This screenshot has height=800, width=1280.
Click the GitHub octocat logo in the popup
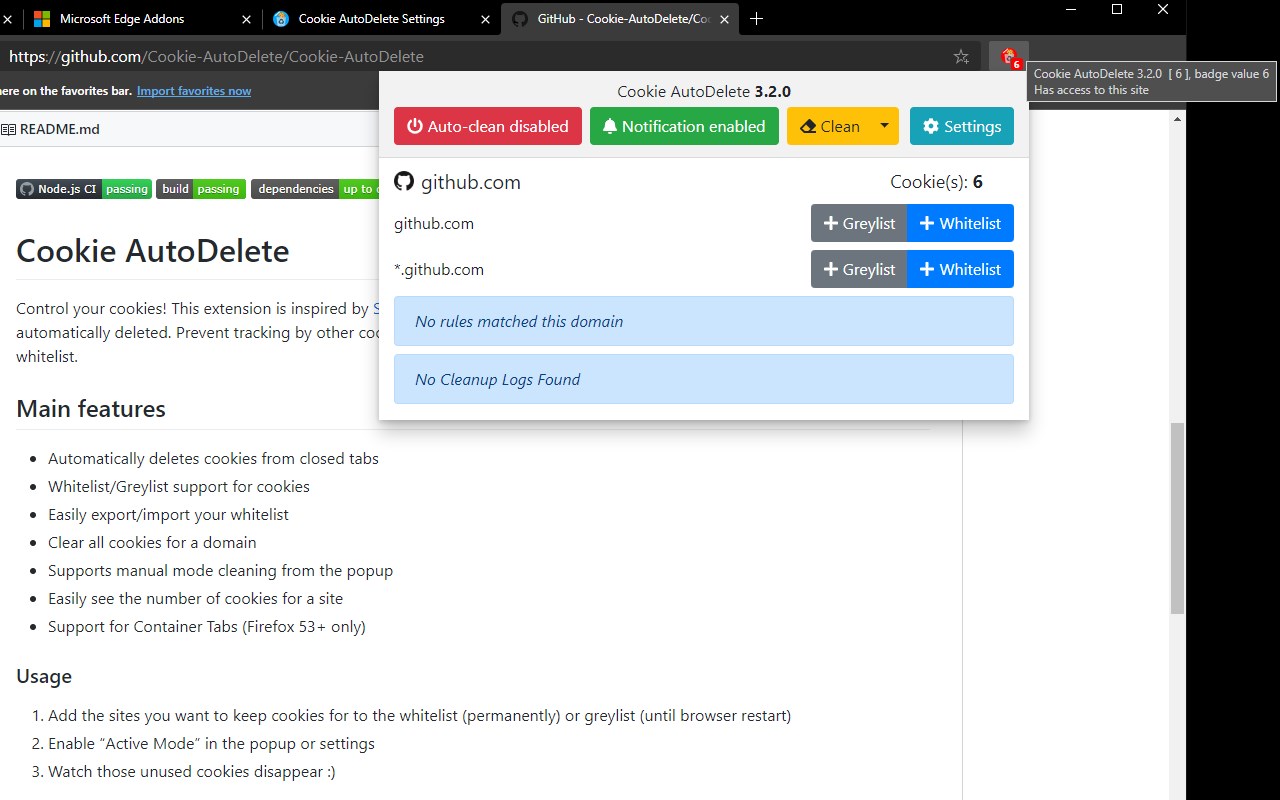point(404,182)
